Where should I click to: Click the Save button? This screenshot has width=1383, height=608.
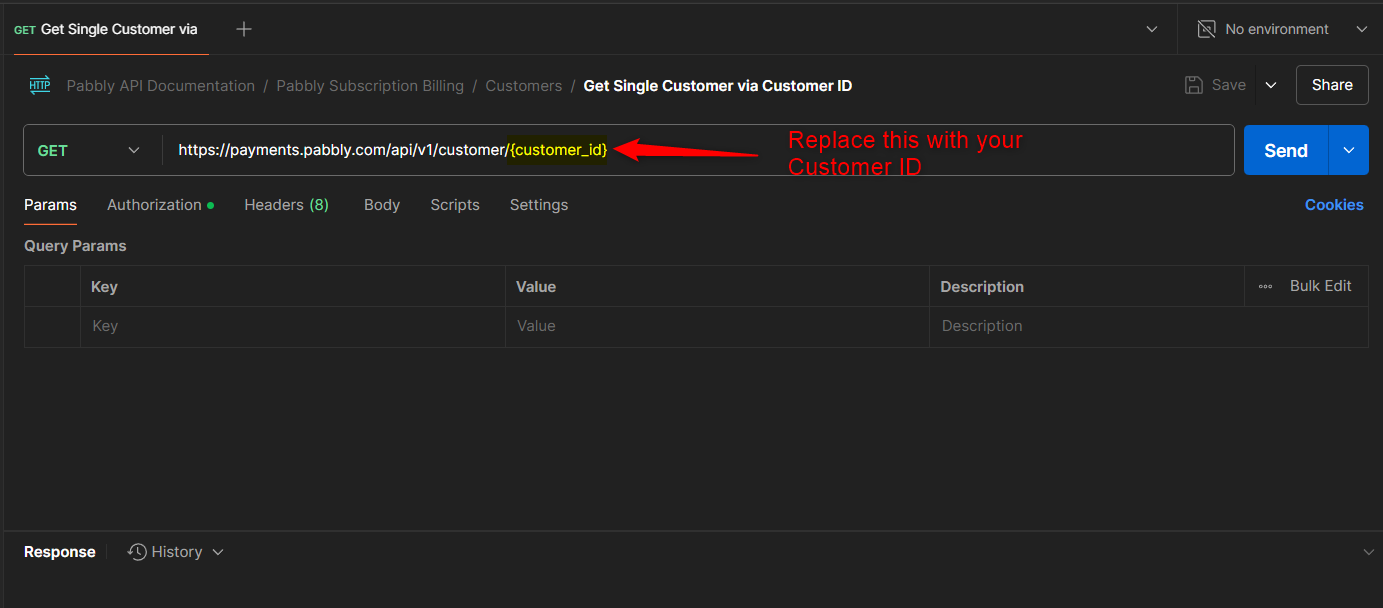[1215, 85]
